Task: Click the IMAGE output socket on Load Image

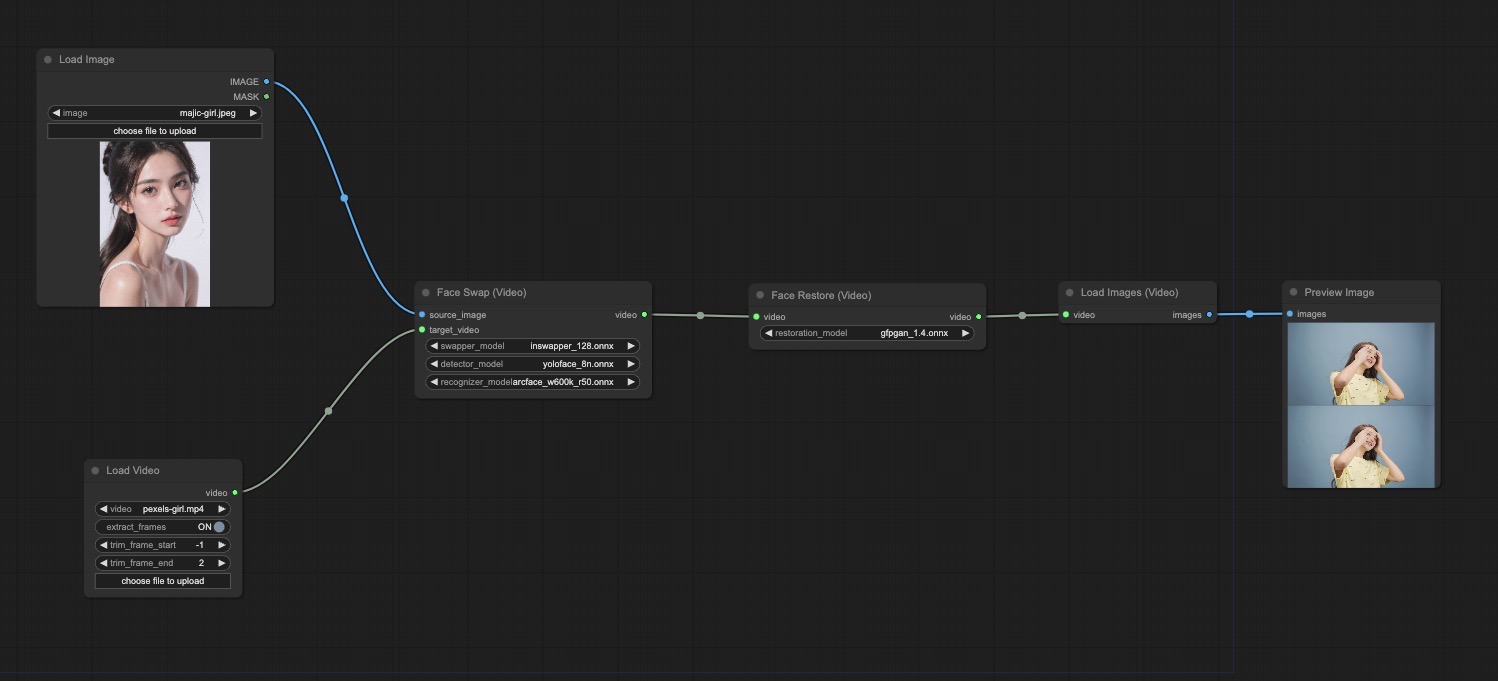Action: 266,82
